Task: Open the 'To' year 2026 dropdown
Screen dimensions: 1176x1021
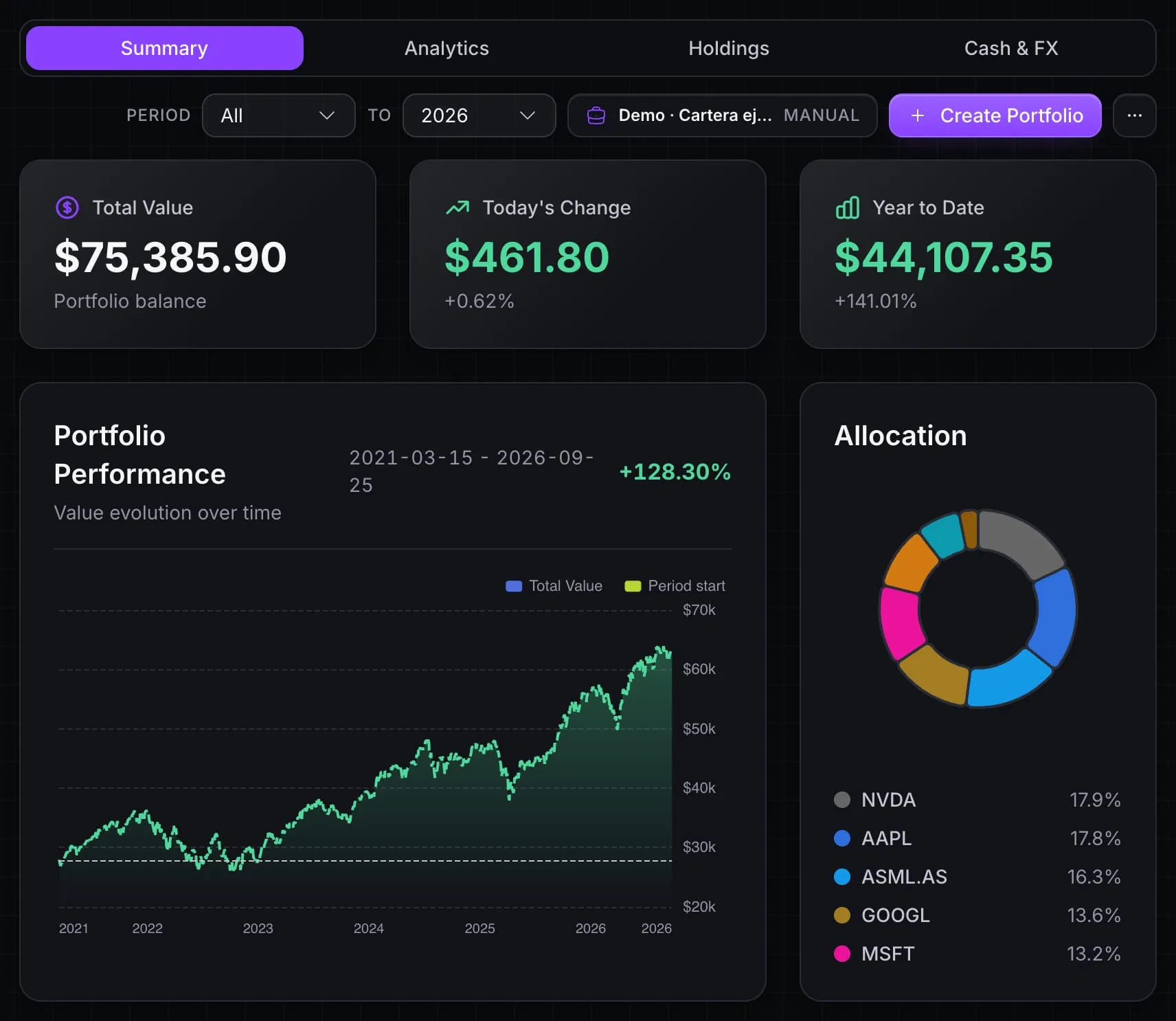Action: (479, 115)
